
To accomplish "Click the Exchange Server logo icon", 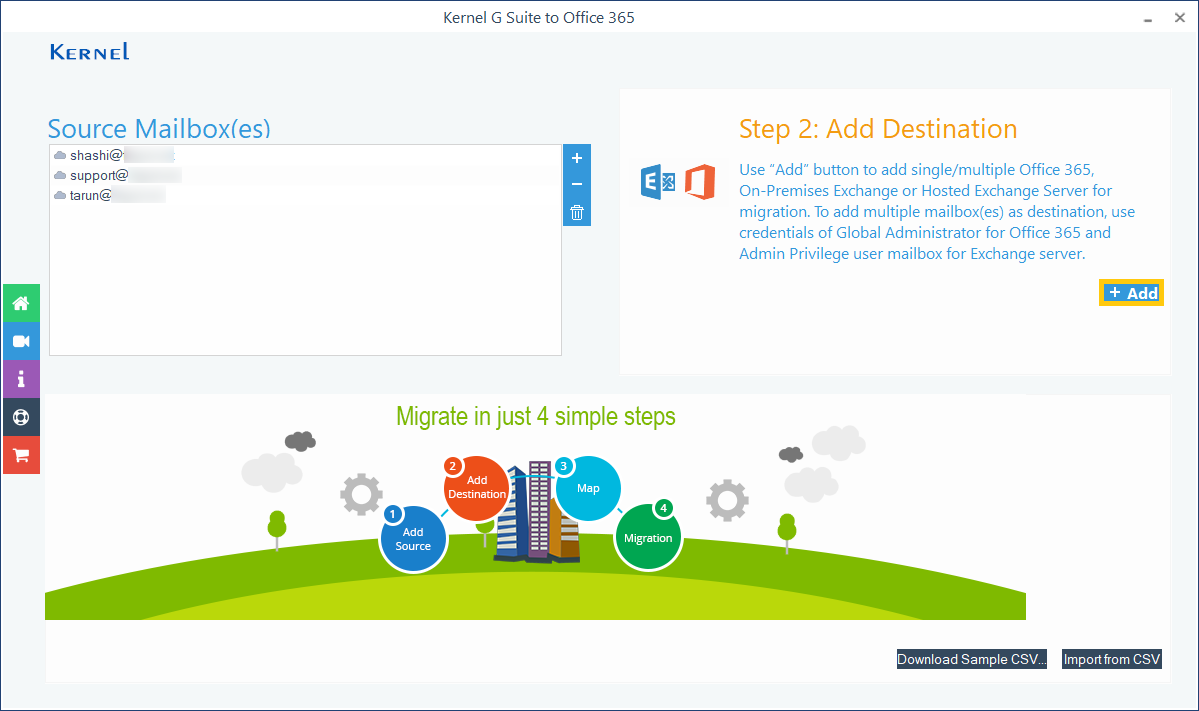I will pos(658,183).
